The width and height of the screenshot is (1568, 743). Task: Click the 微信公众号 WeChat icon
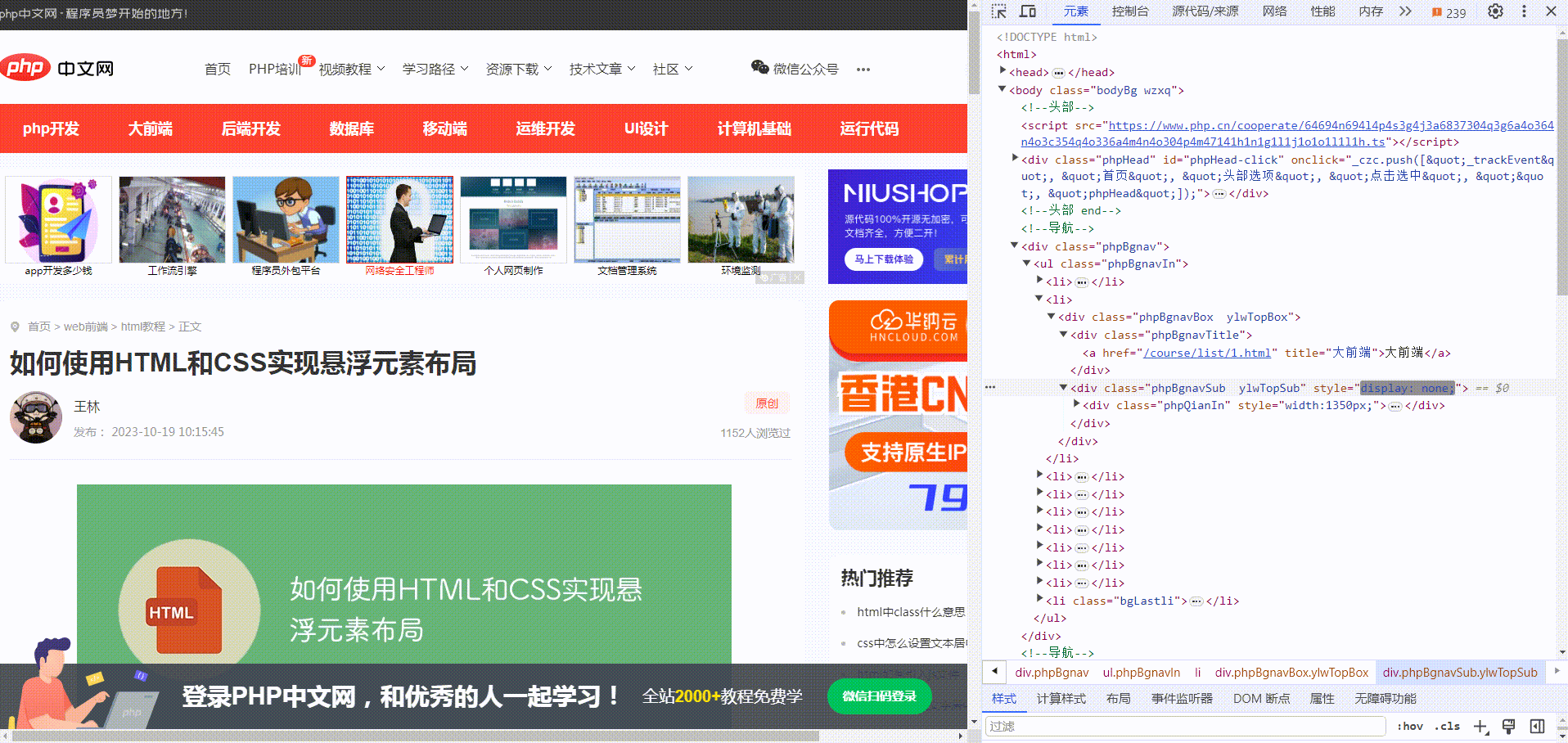point(759,68)
